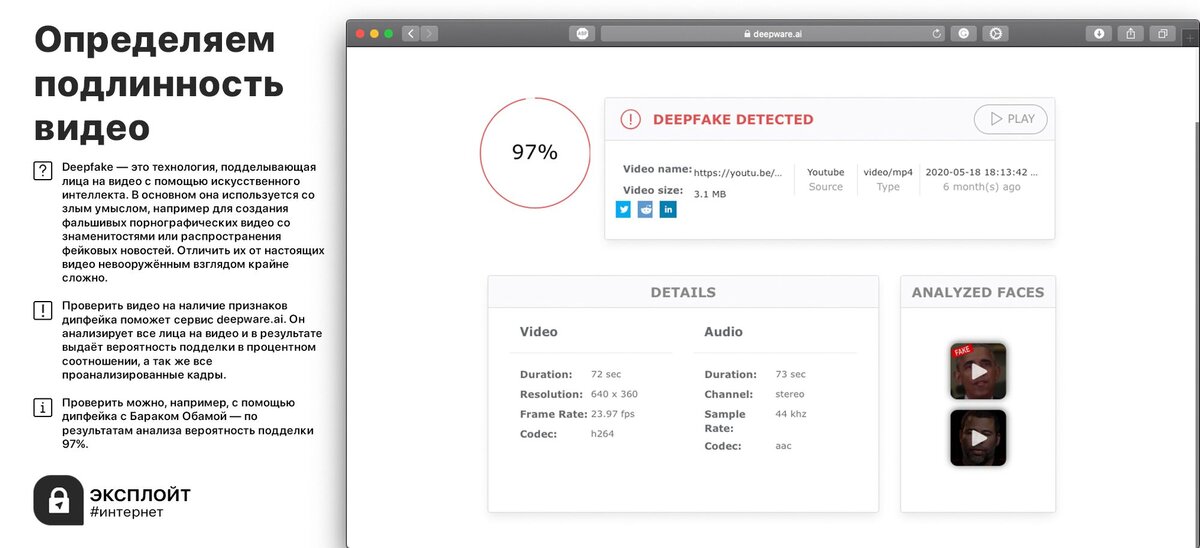Click the ABP adblock extension icon
Image resolution: width=1200 pixels, height=548 pixels.
(583, 33)
